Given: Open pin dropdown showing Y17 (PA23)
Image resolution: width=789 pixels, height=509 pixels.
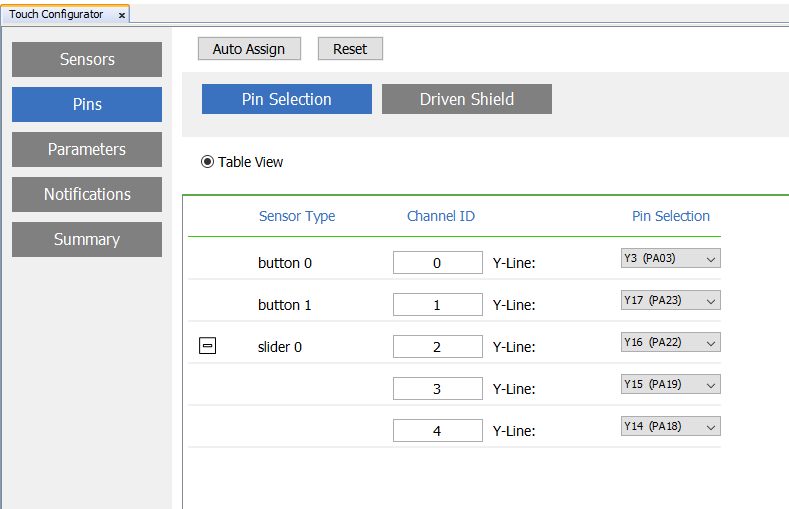Looking at the screenshot, I should [x=670, y=301].
